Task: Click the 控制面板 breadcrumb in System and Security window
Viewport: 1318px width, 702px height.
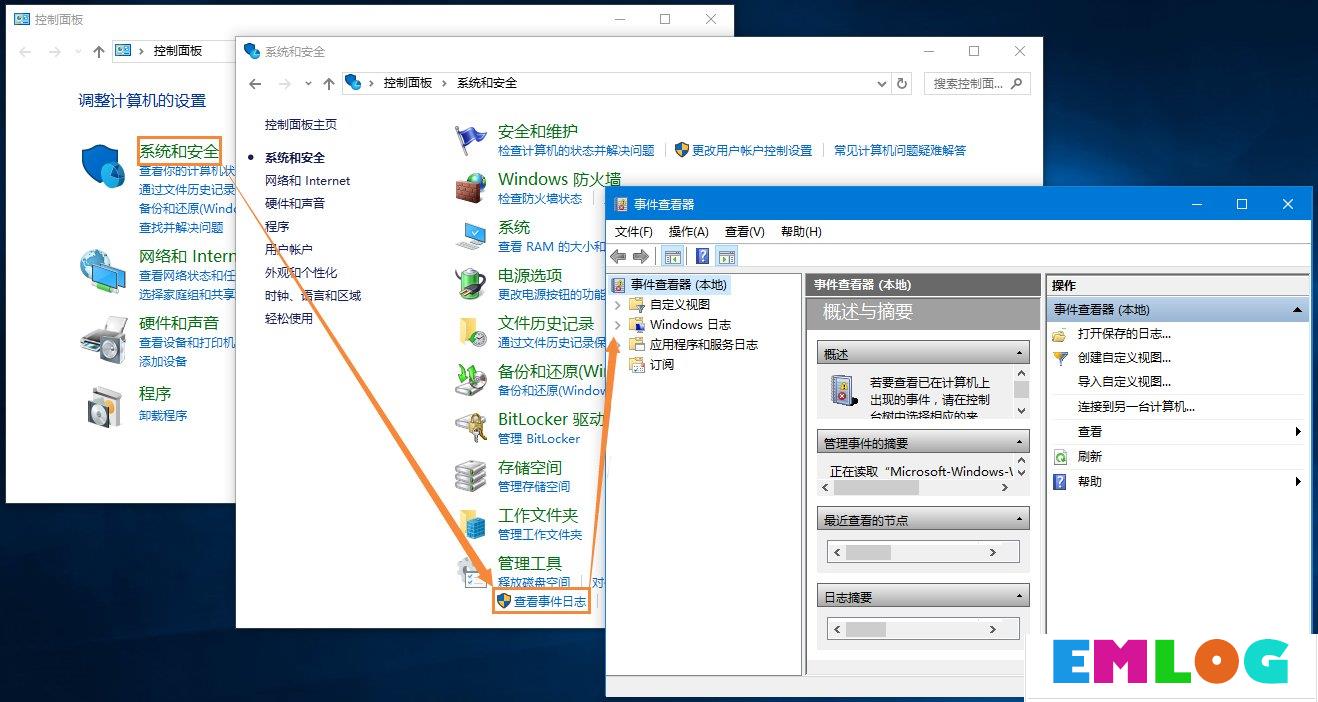Action: coord(408,83)
